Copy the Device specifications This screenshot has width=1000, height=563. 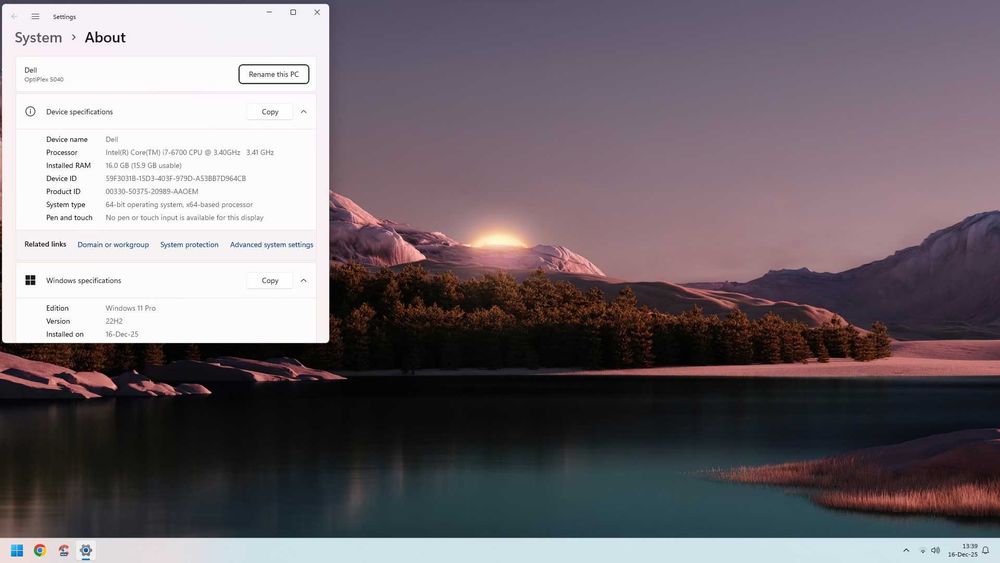[270, 112]
